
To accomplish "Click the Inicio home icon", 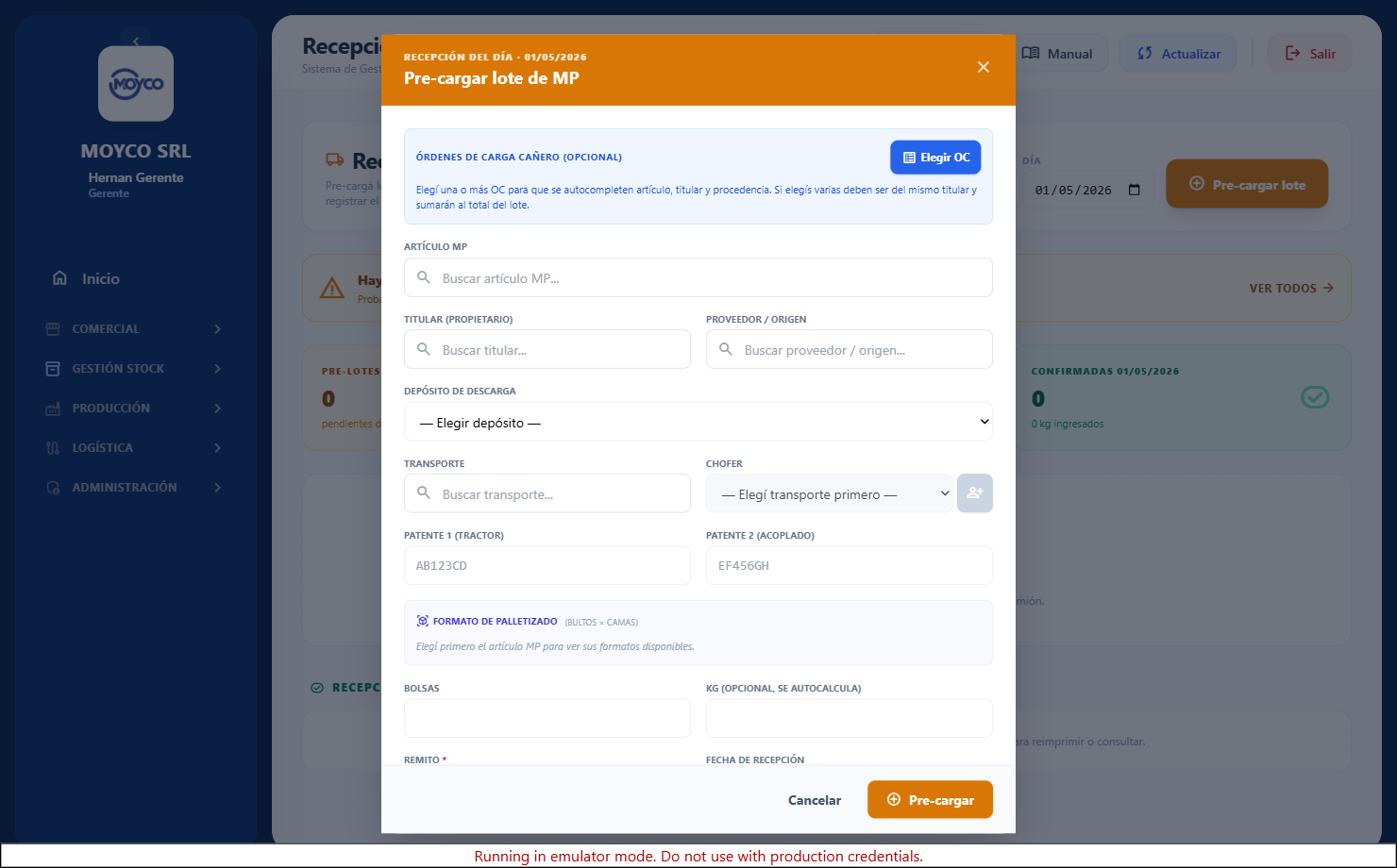I will [60, 278].
